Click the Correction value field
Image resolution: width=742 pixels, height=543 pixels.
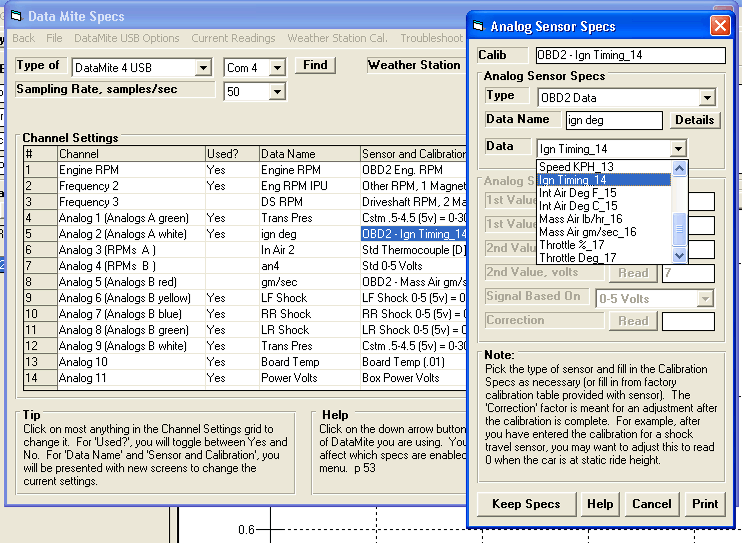coord(688,321)
